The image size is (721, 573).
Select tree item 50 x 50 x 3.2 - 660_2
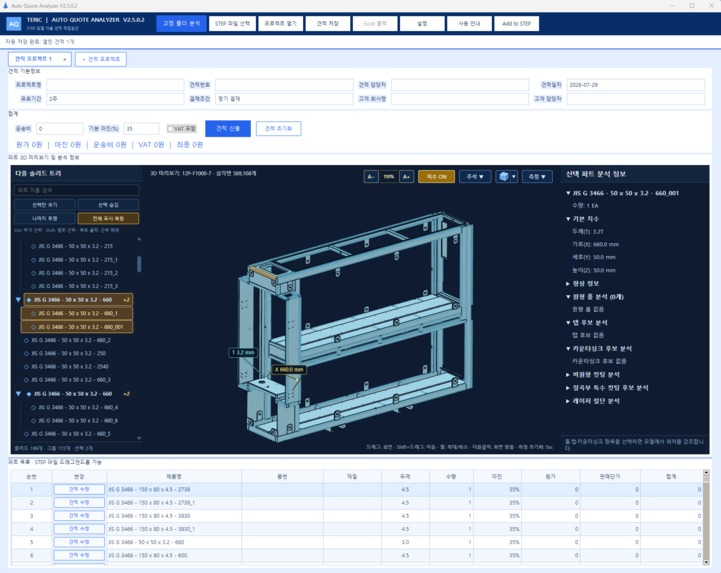click(68, 340)
